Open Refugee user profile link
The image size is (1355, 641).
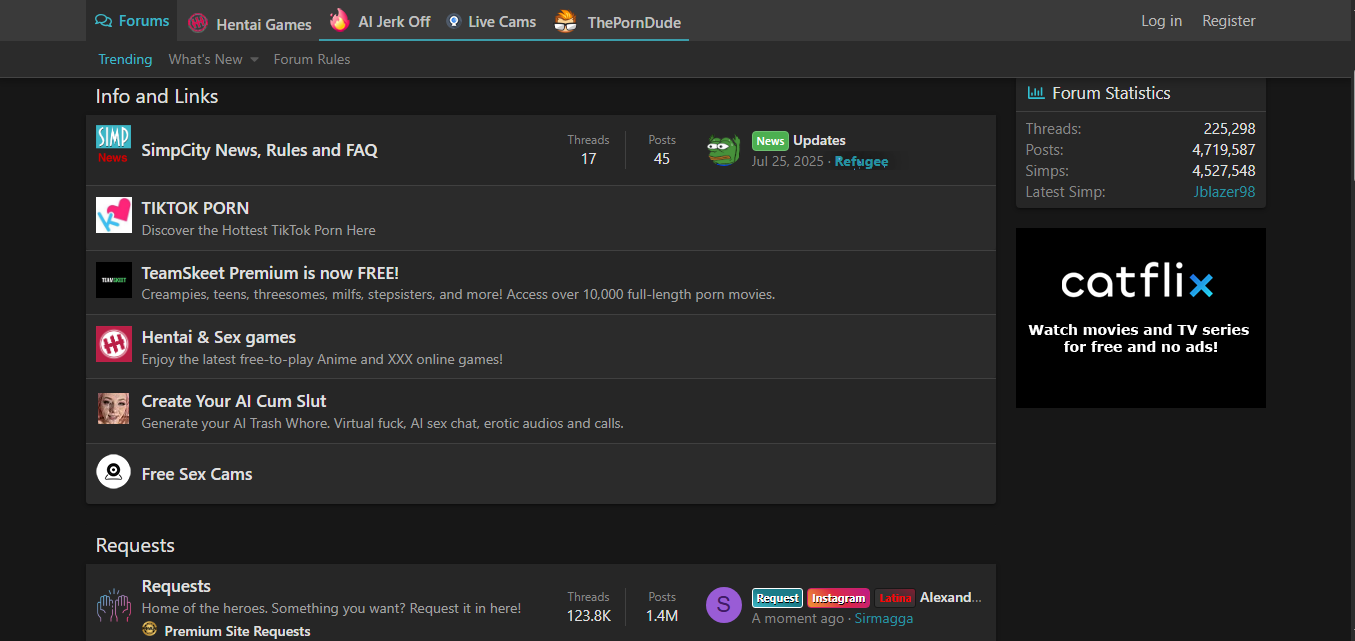[861, 161]
